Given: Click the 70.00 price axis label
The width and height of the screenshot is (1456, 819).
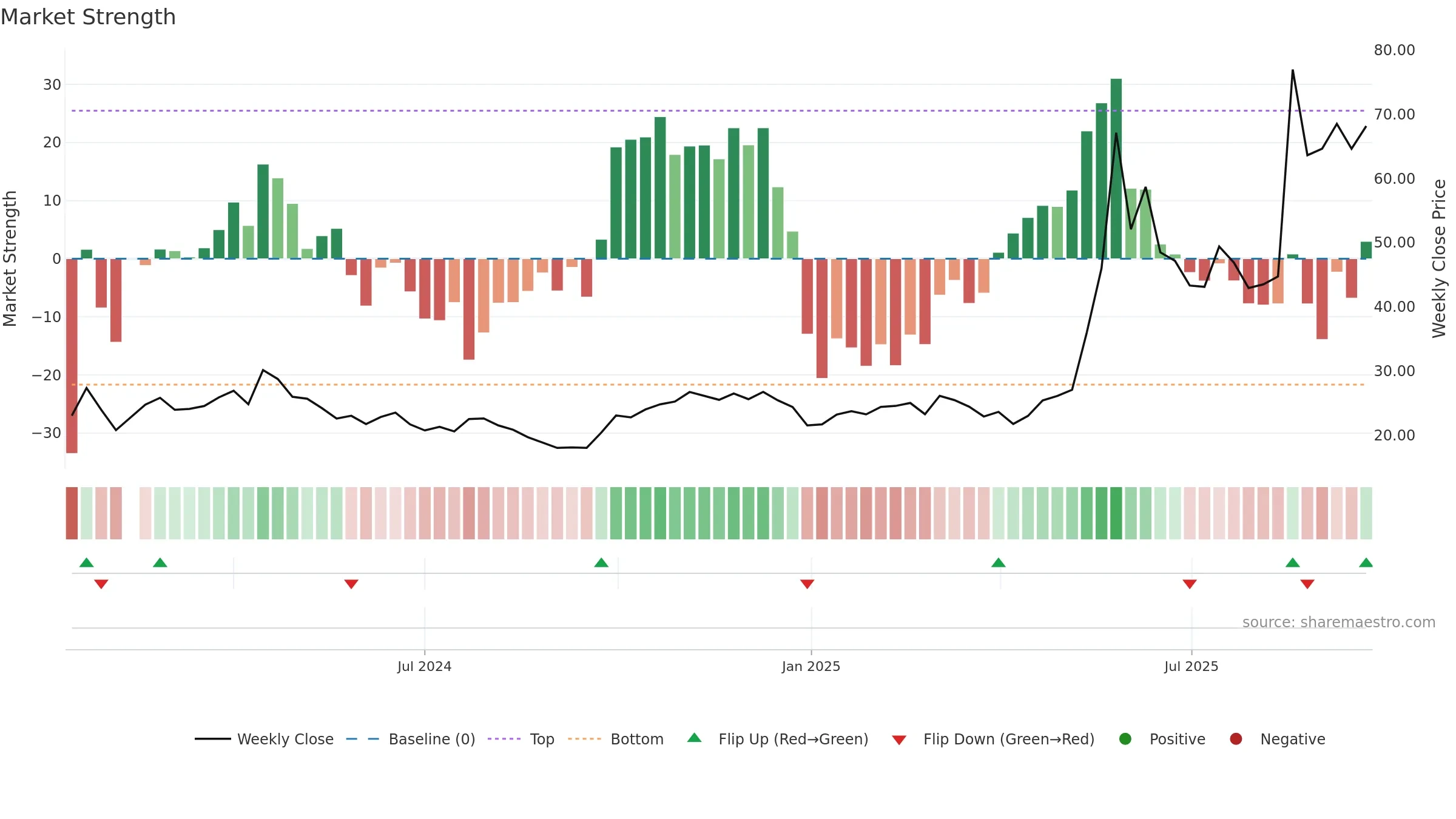Looking at the screenshot, I should pos(1394,114).
